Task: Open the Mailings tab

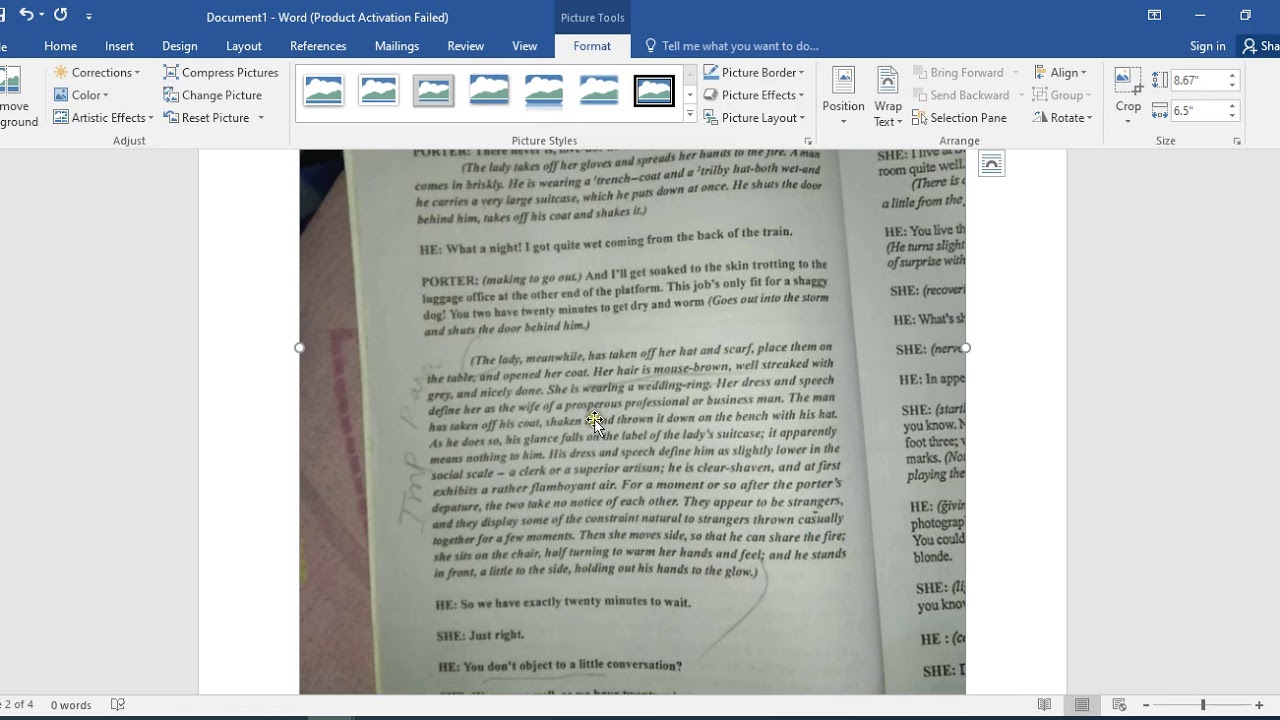Action: tap(397, 46)
